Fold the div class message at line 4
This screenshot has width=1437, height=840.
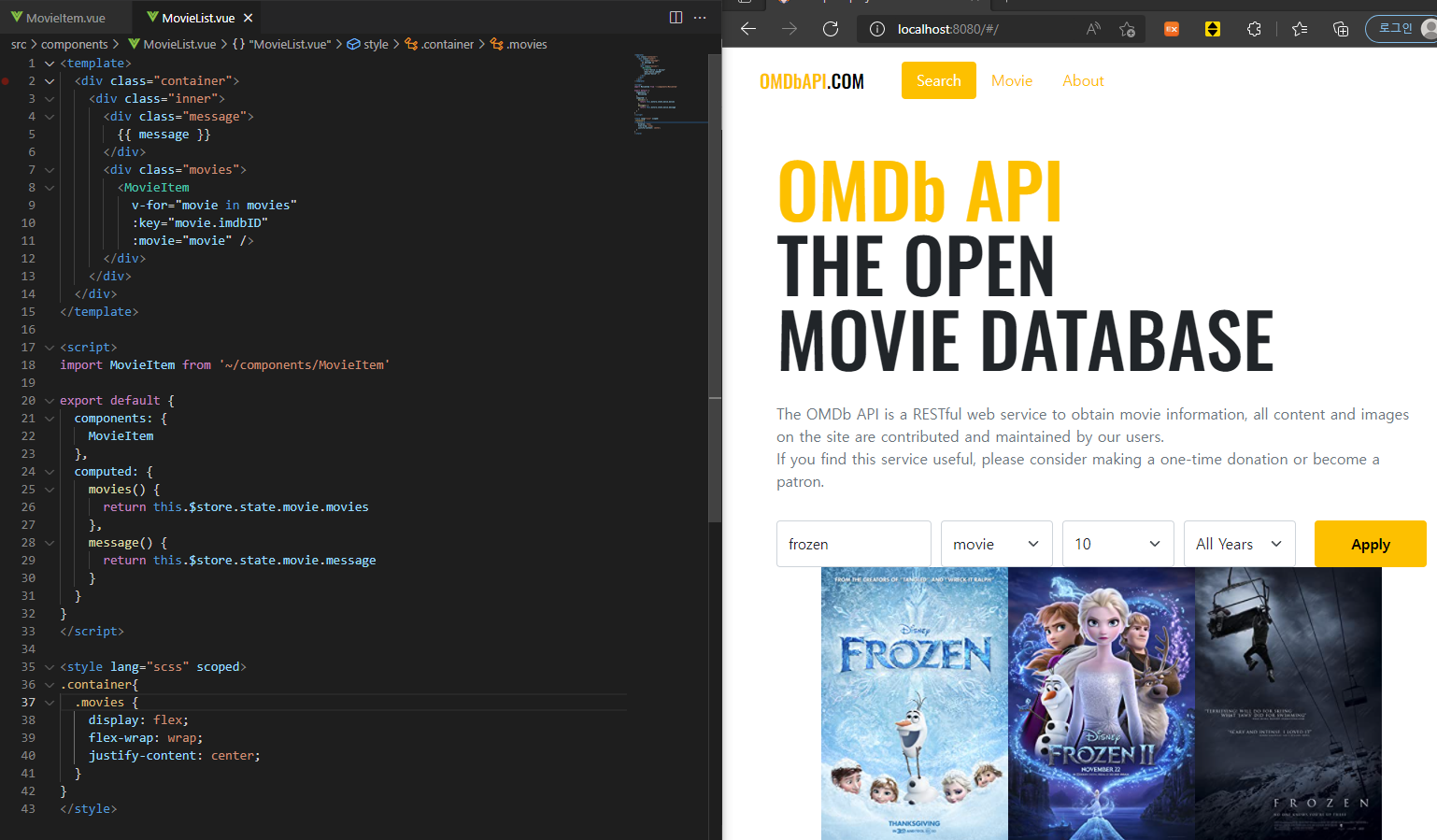click(x=50, y=117)
